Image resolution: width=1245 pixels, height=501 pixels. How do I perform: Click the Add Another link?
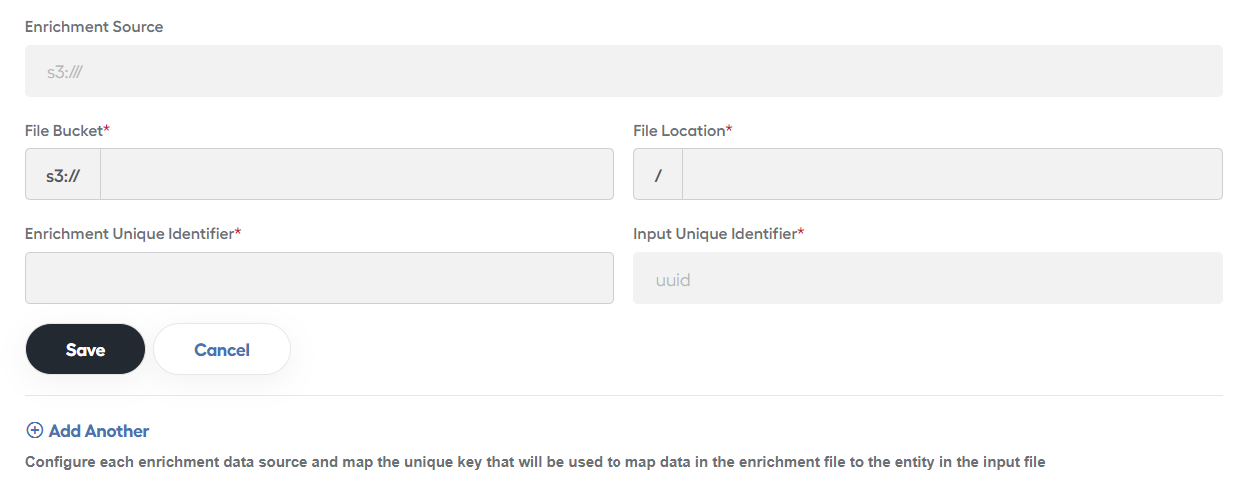(x=87, y=431)
